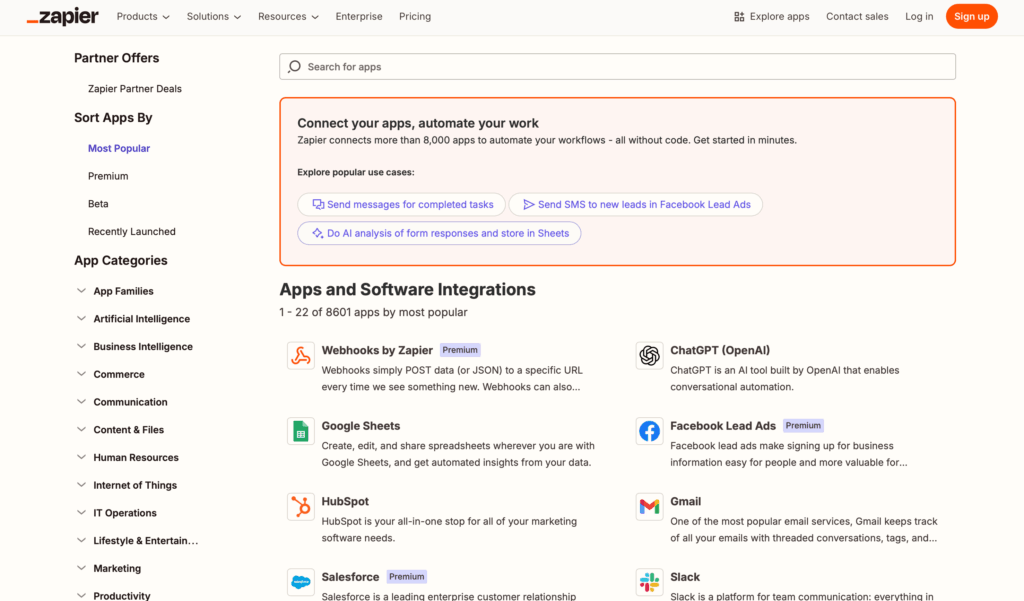Click 'Do AI analysis of form responses' chip
This screenshot has width=1024, height=601.
pos(439,233)
